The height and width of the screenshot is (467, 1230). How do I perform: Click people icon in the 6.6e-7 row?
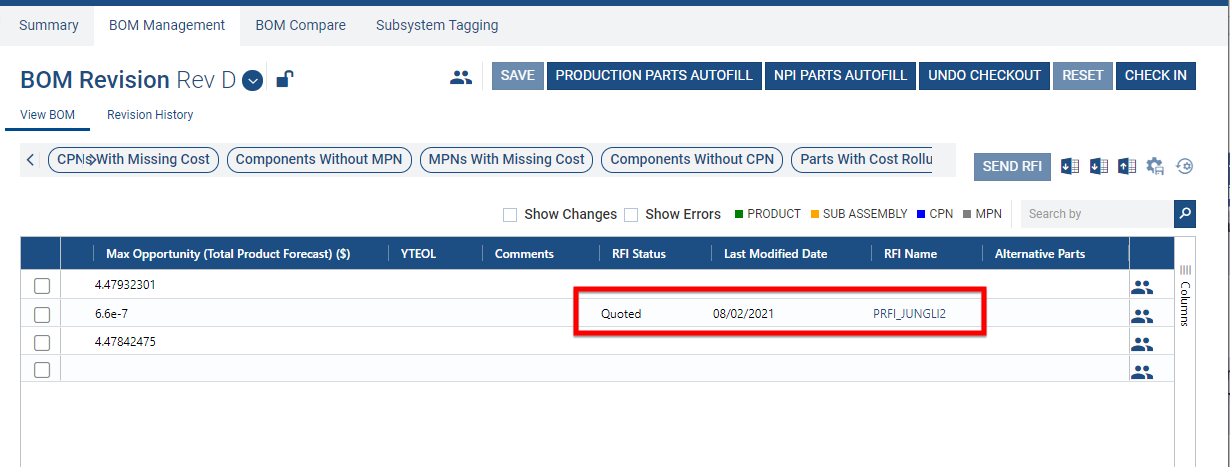point(1142,316)
